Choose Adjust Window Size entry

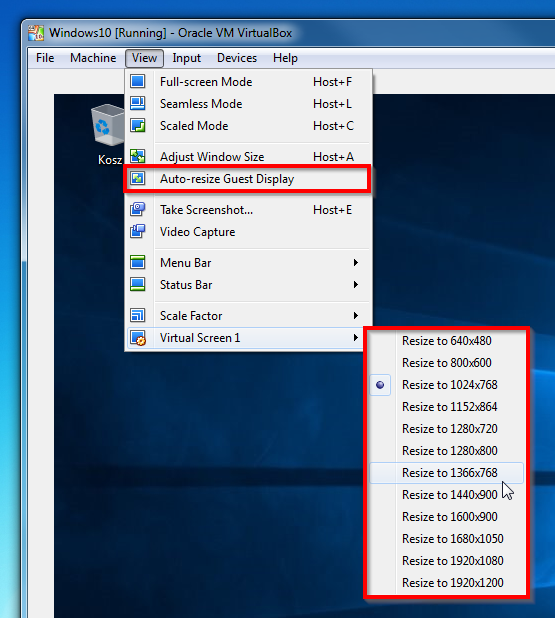point(248,157)
